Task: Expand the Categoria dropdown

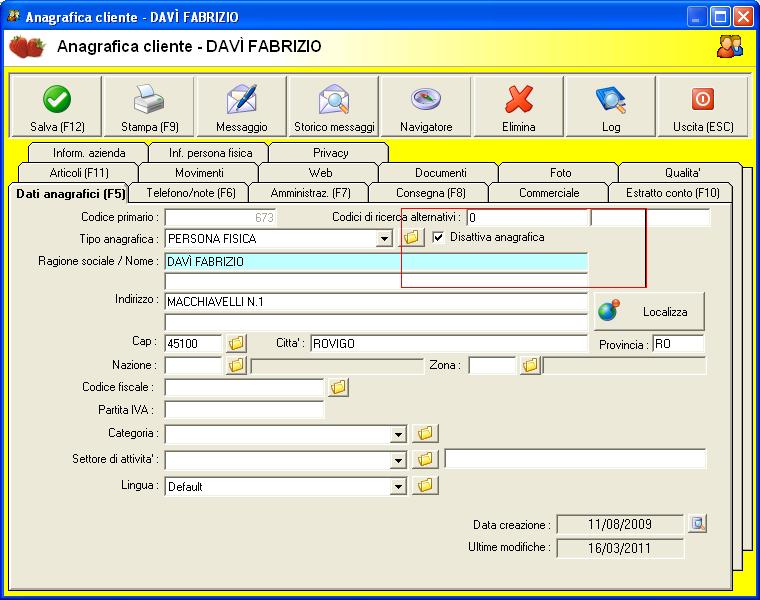Action: coord(399,434)
